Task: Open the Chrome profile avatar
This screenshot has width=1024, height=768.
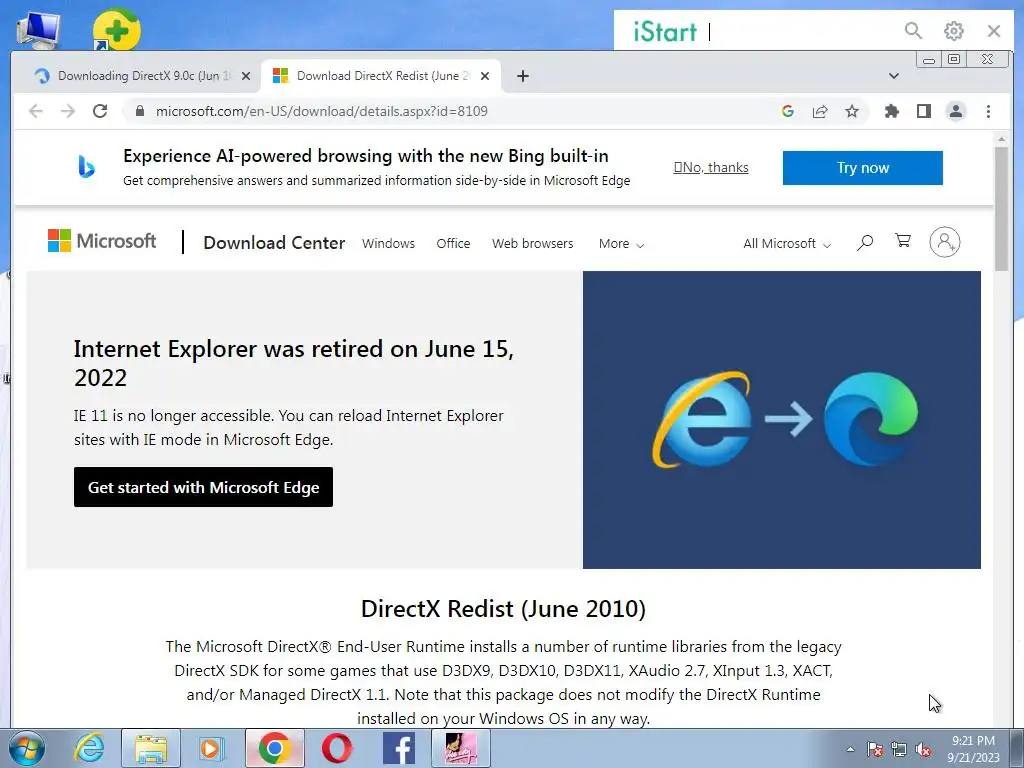Action: 955,111
